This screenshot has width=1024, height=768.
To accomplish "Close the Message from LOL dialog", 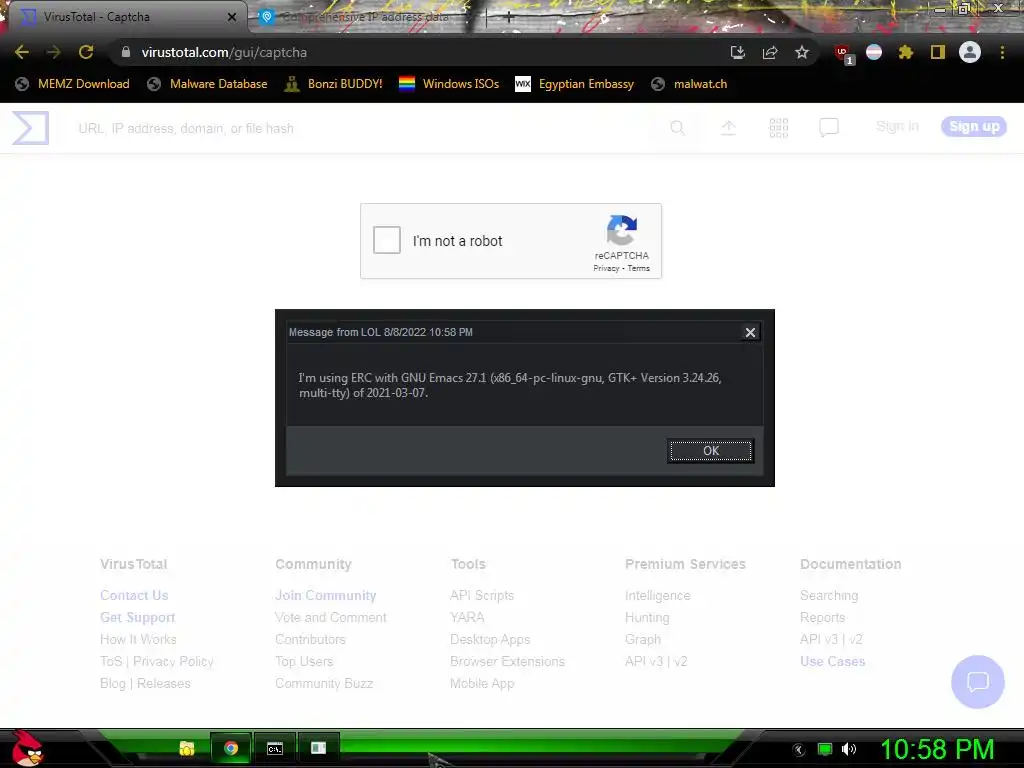I will click(x=750, y=332).
